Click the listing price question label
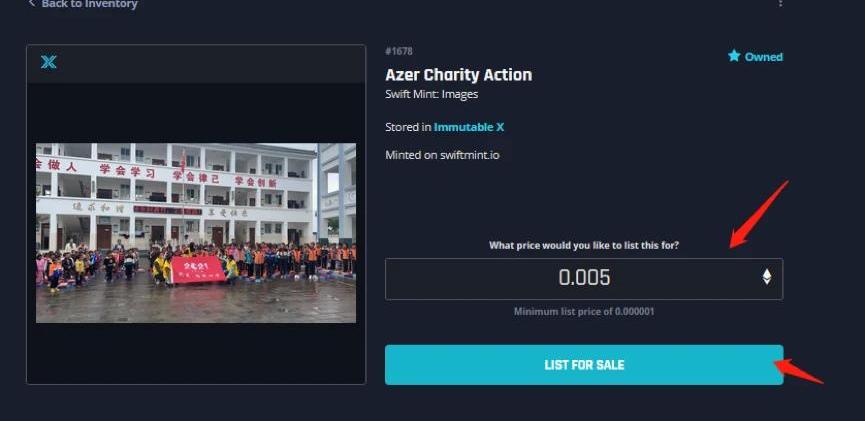 [583, 245]
